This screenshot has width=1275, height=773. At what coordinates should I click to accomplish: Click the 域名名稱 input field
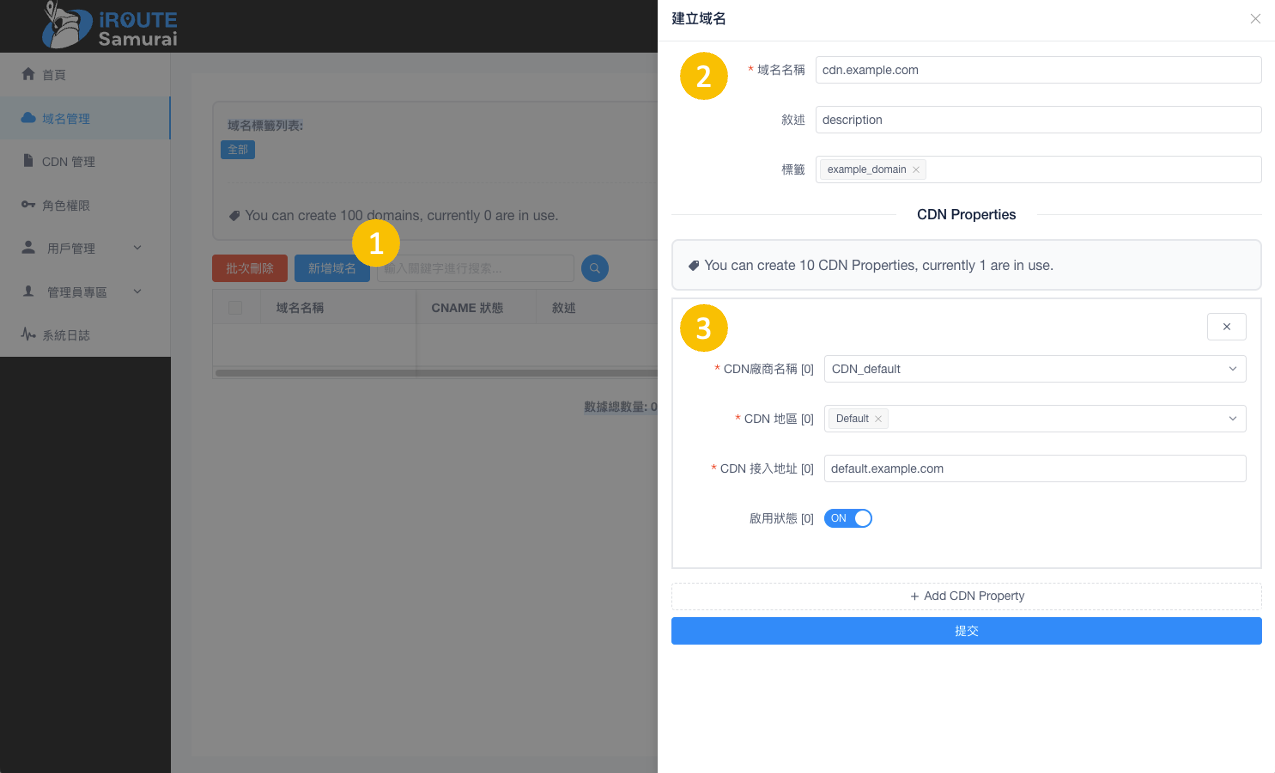(1038, 70)
